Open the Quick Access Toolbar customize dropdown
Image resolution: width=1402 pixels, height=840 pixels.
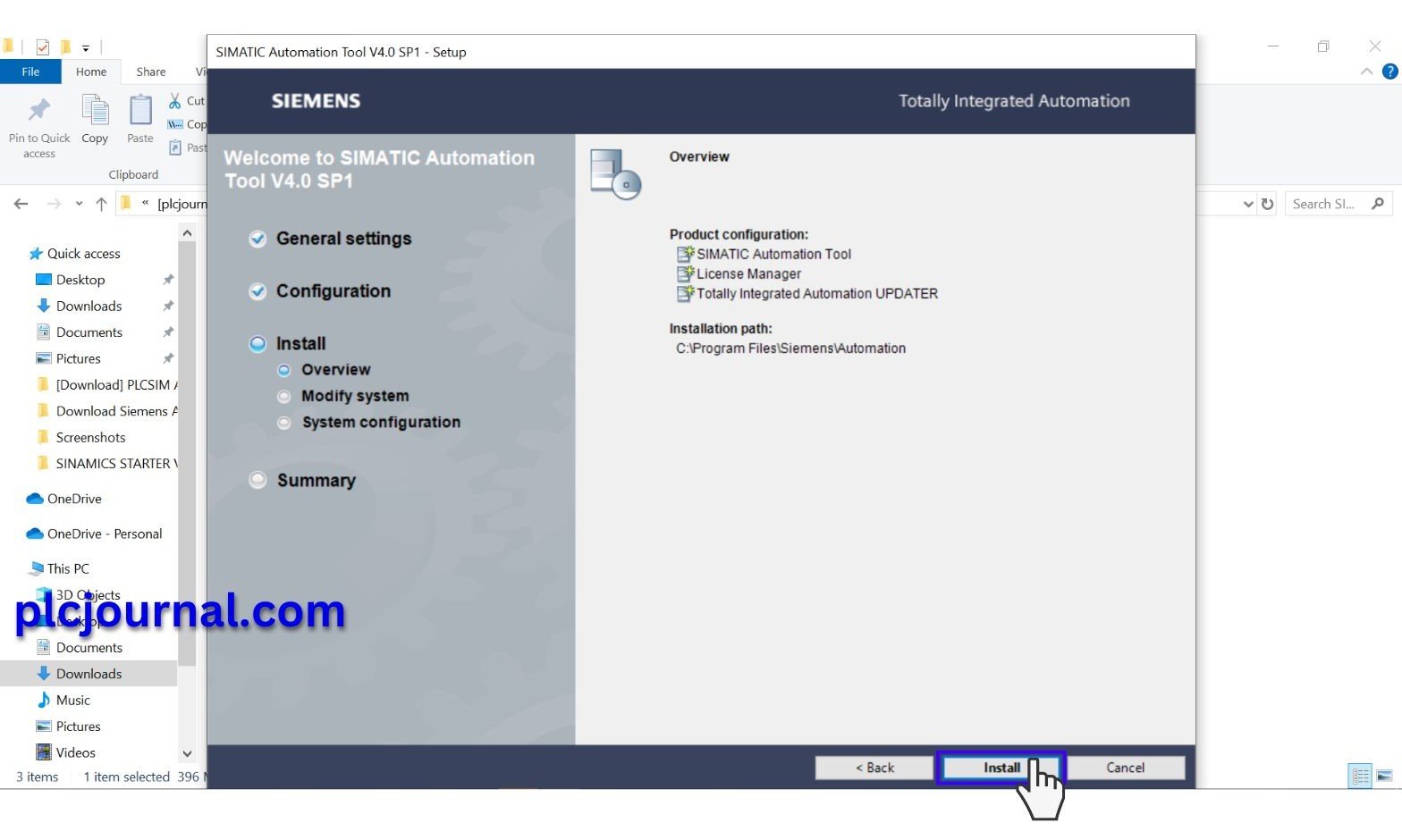[x=86, y=47]
